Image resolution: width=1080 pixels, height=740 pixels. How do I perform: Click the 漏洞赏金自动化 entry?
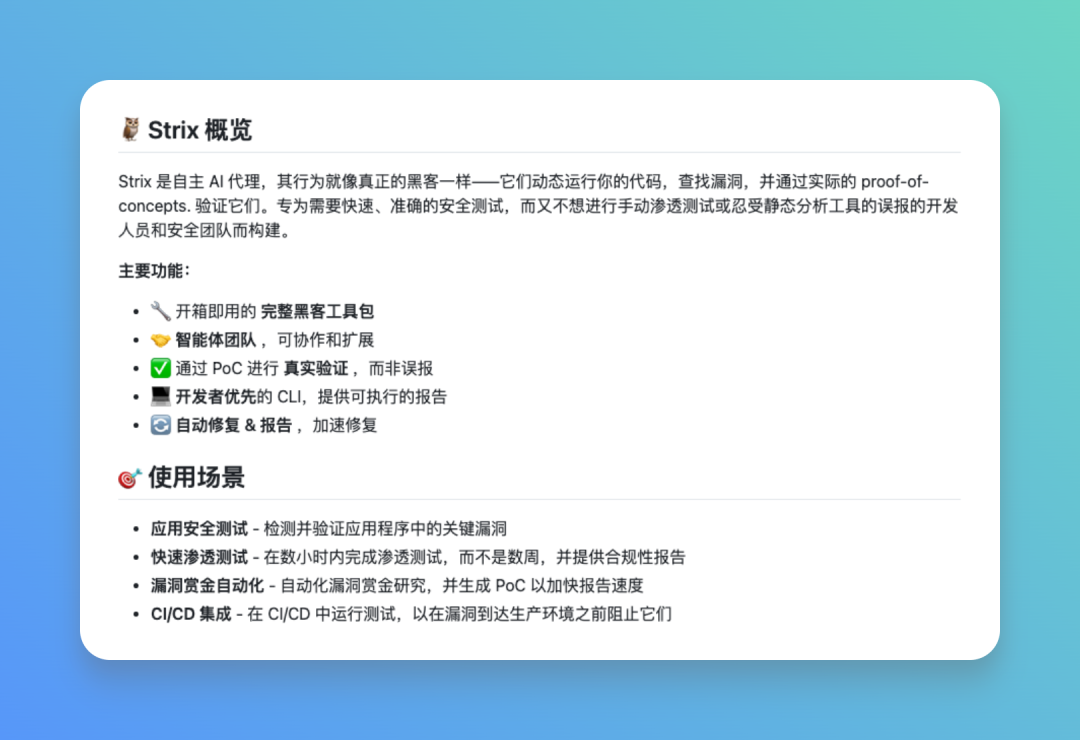coord(210,585)
